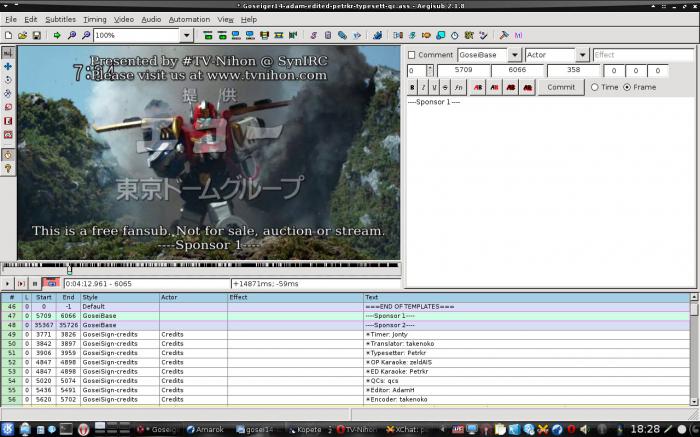This screenshot has height=437, width=700.
Task: Select the vector clip video tool
Action: click(8, 134)
